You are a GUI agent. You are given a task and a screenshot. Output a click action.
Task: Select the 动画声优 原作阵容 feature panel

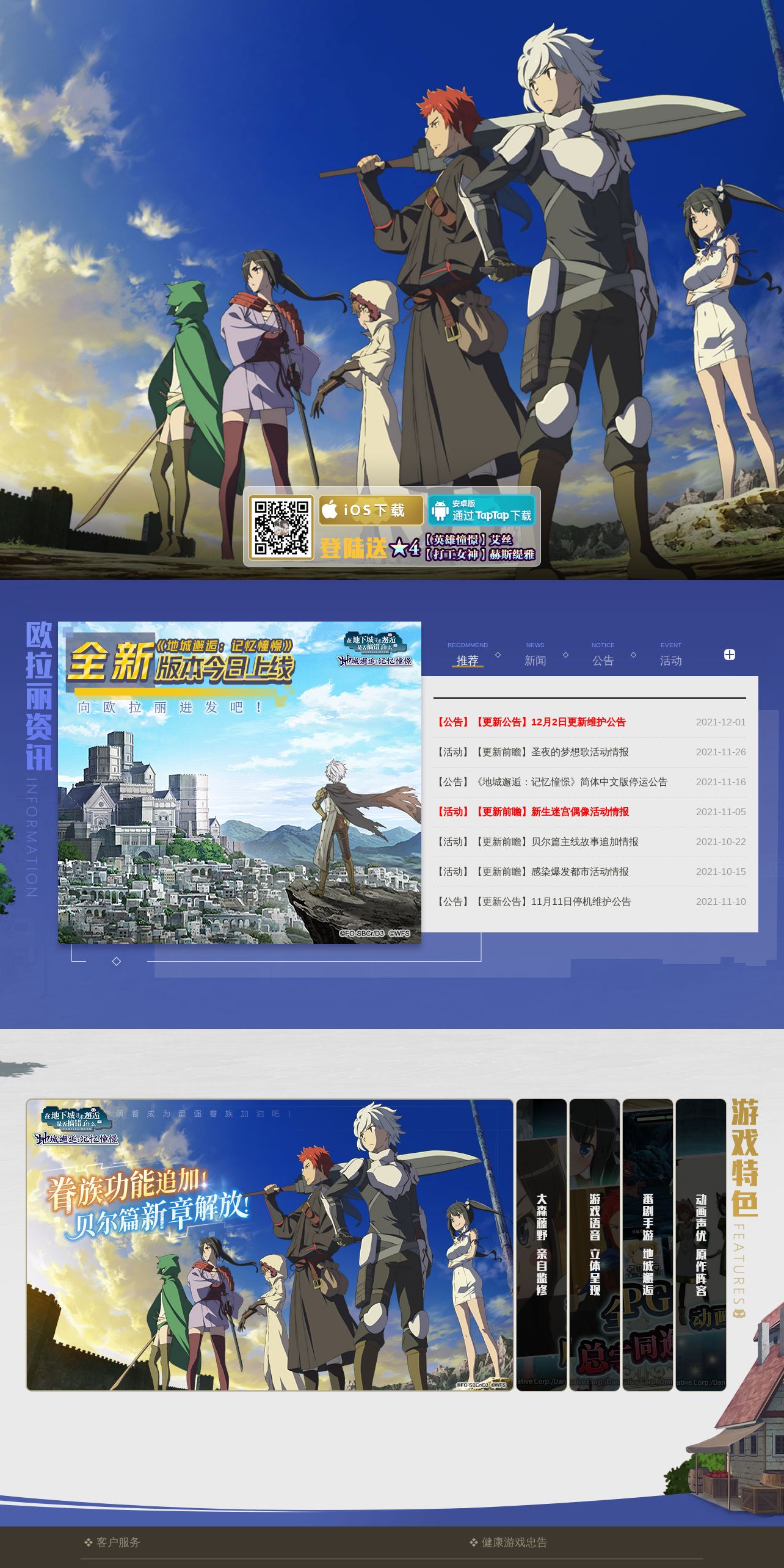coord(701,1245)
